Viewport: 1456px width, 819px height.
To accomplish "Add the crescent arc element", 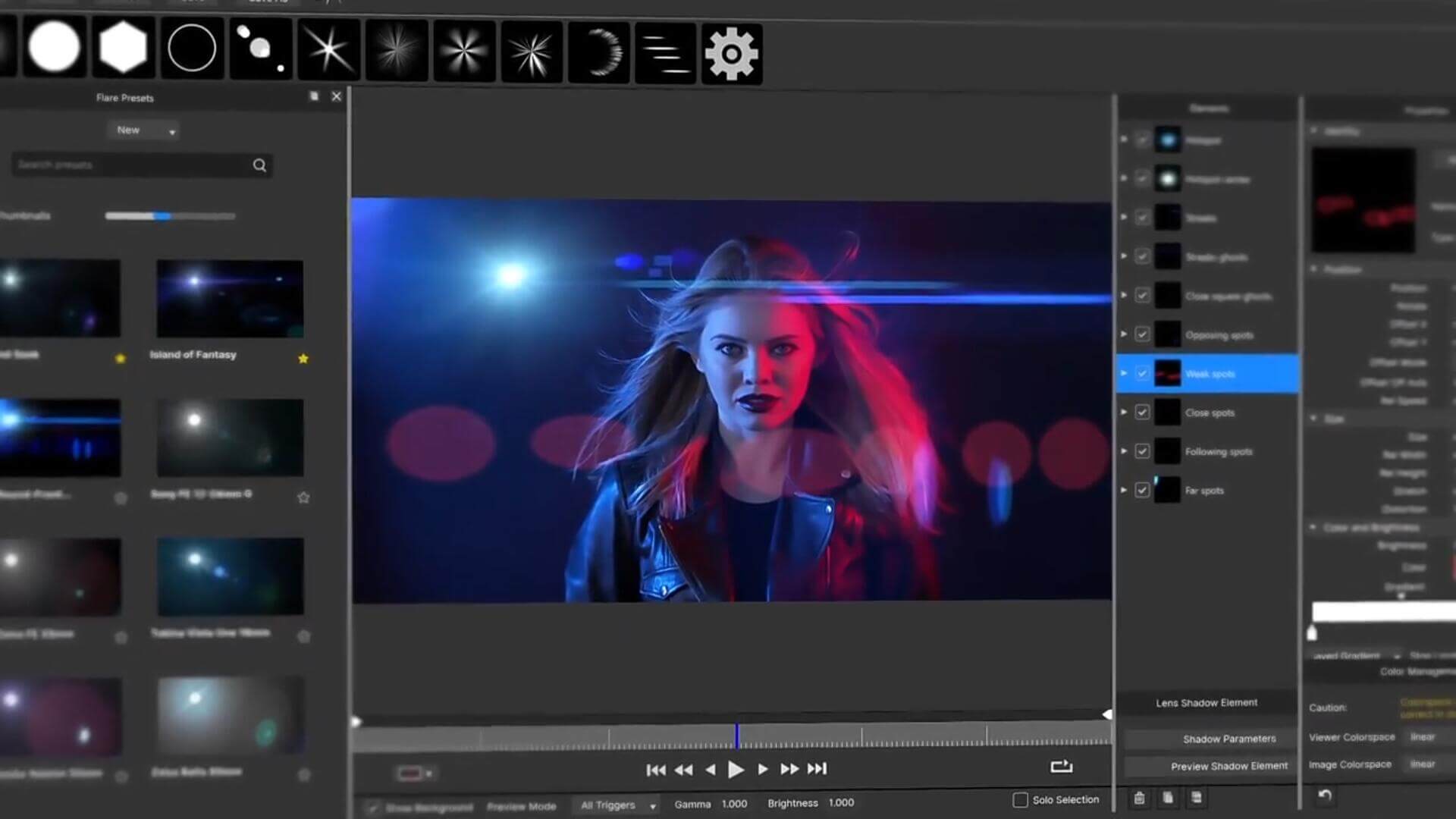I will [x=599, y=53].
